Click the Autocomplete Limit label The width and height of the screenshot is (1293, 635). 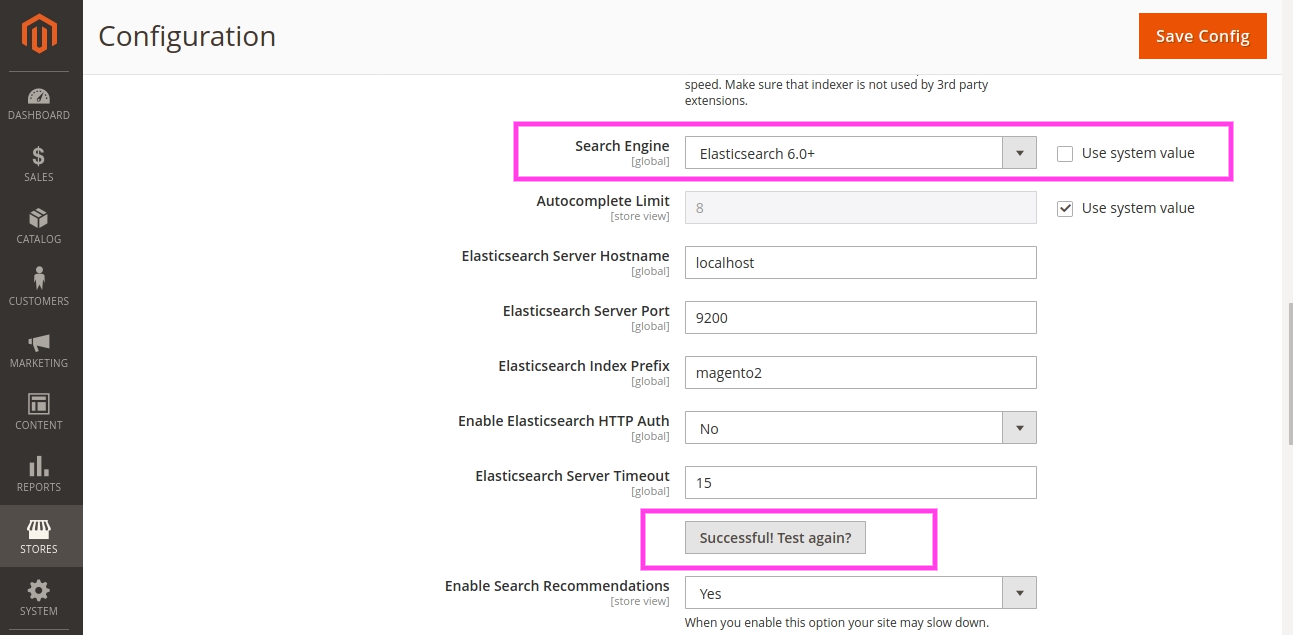click(x=603, y=201)
